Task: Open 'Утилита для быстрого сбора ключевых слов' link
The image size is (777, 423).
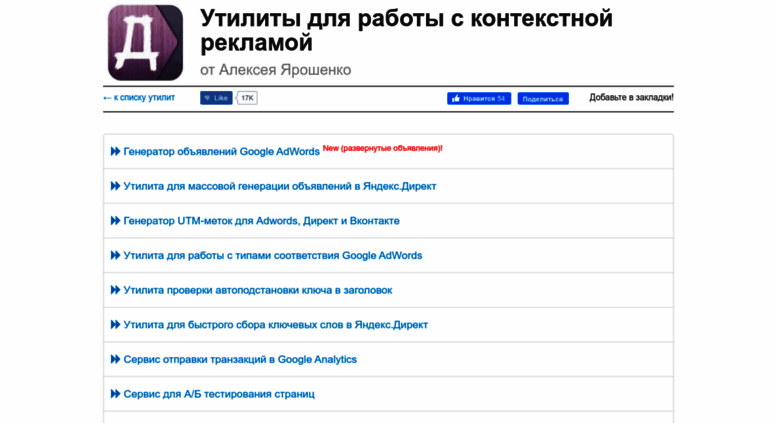Action: (x=276, y=325)
